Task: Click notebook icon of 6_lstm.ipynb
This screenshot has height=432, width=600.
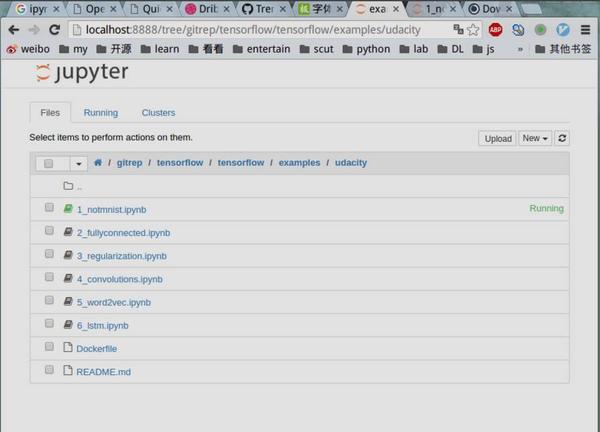Action: click(x=68, y=324)
